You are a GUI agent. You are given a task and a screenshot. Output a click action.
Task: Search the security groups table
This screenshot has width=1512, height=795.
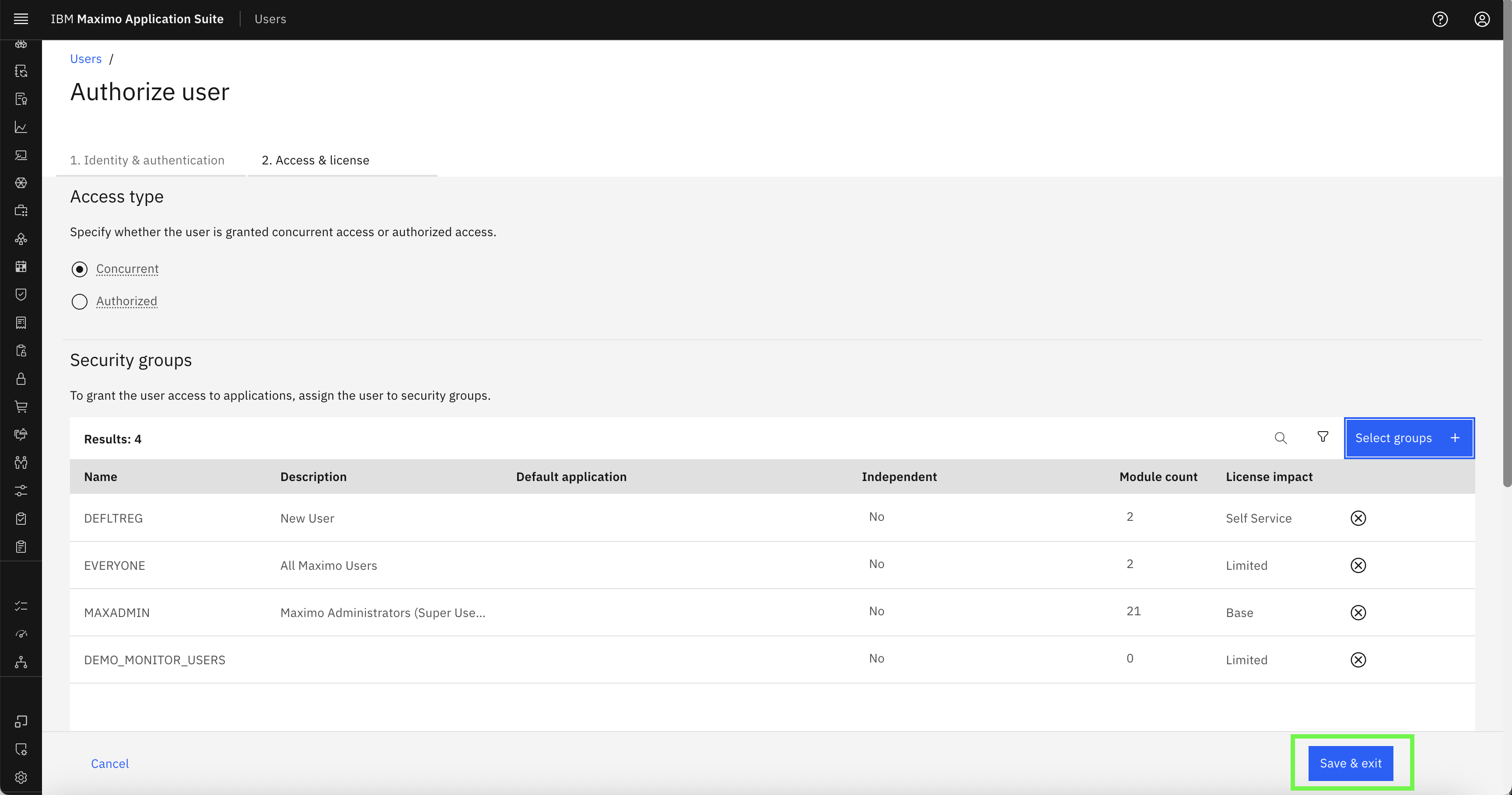click(x=1281, y=438)
